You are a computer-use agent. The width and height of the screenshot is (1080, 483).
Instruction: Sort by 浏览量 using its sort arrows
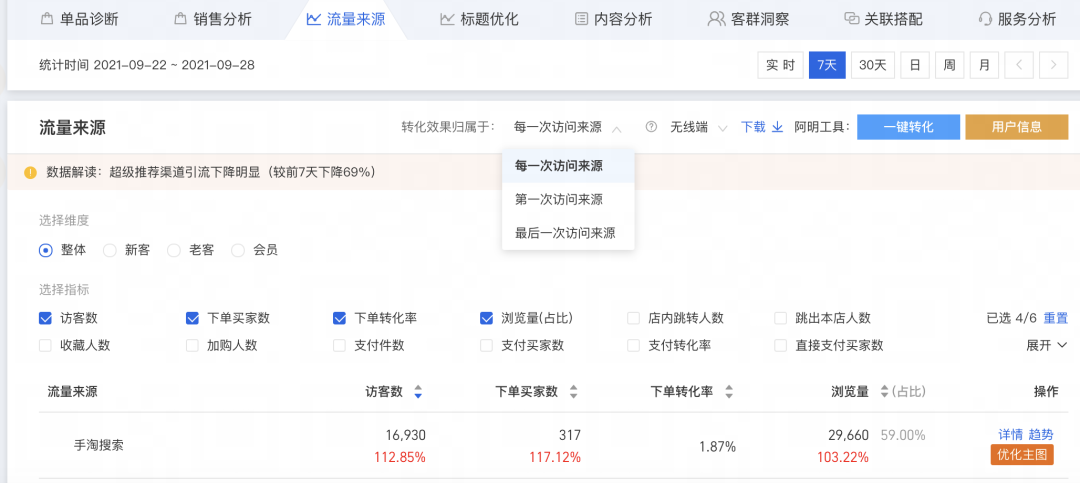[x=885, y=392]
